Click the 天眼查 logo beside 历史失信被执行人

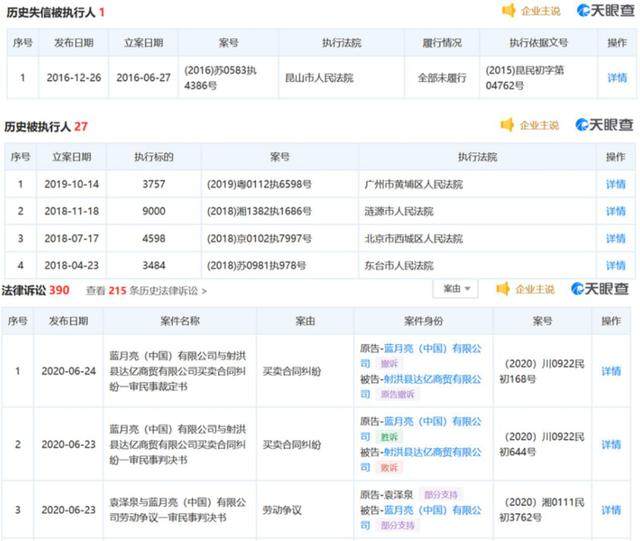click(606, 10)
